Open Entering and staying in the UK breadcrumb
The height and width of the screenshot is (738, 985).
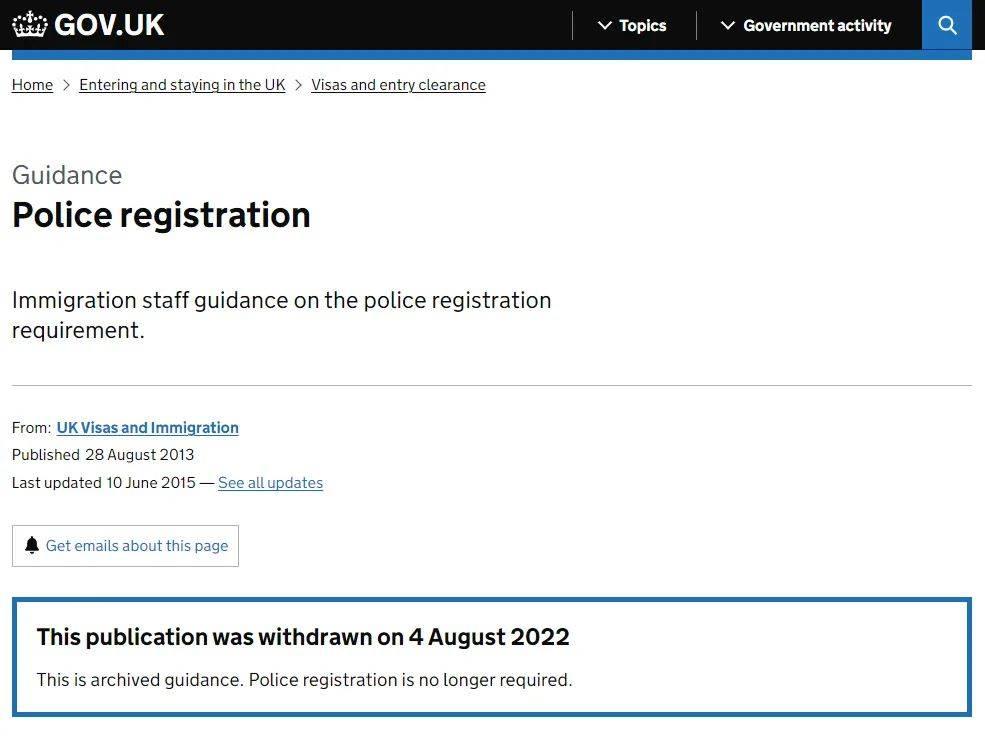tap(182, 85)
